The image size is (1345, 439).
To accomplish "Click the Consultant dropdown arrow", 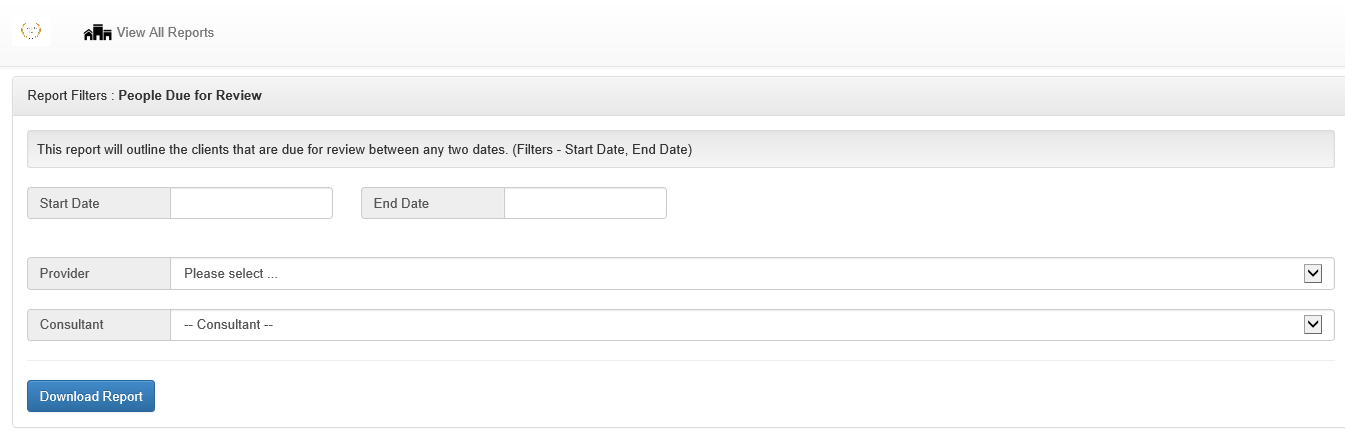I will click(1313, 325).
